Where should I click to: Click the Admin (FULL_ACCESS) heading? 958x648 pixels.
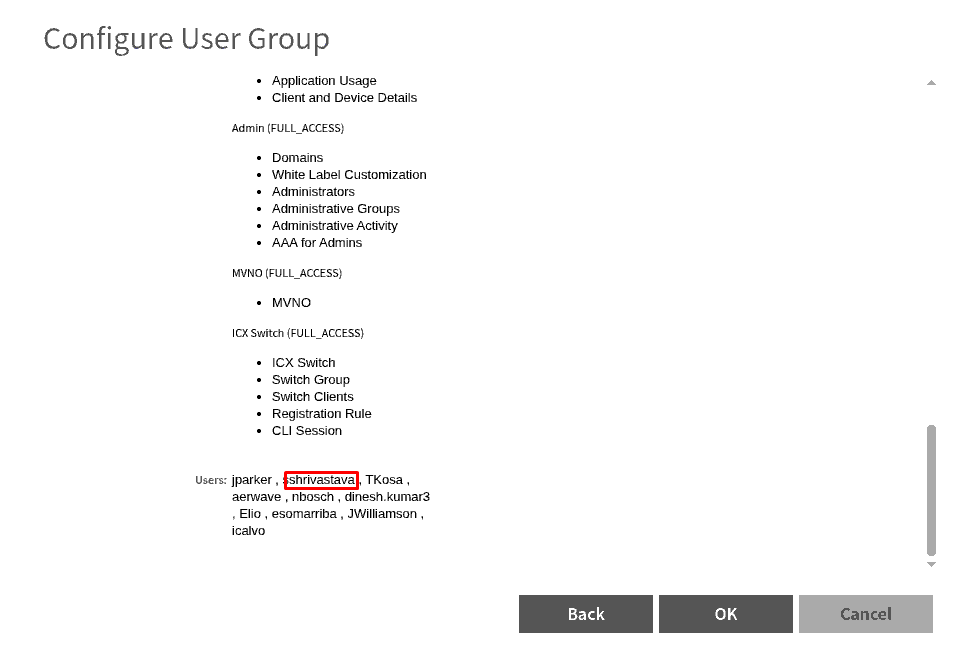(287, 128)
